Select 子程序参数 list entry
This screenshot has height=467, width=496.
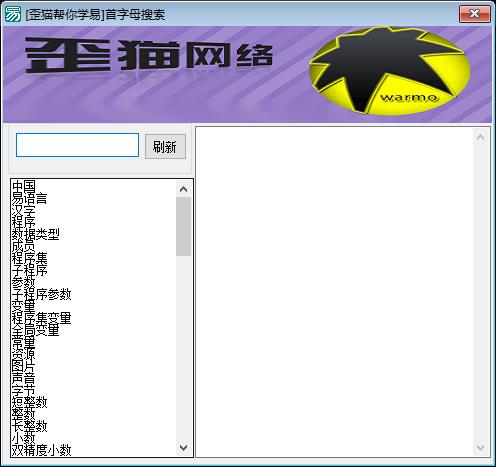pos(42,294)
